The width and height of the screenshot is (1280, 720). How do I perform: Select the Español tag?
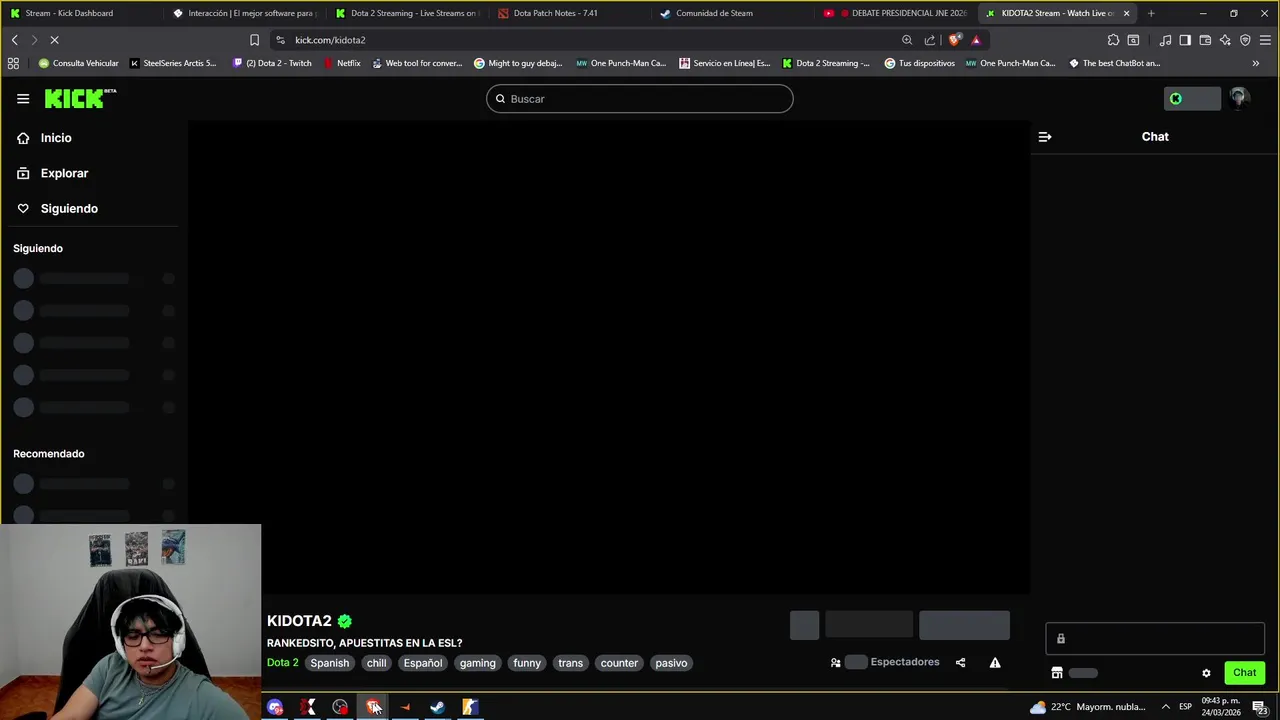tap(423, 663)
